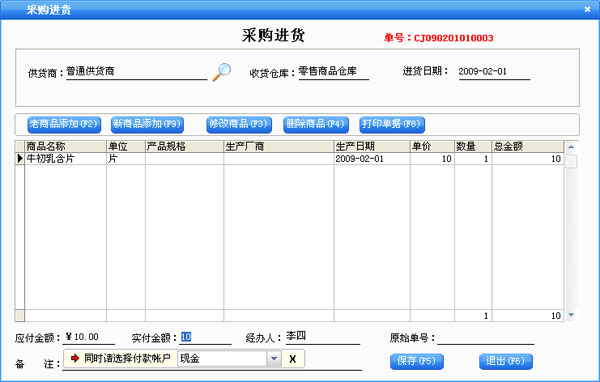Click the 原始单号 input field
This screenshot has width=600, height=382.
(486, 338)
